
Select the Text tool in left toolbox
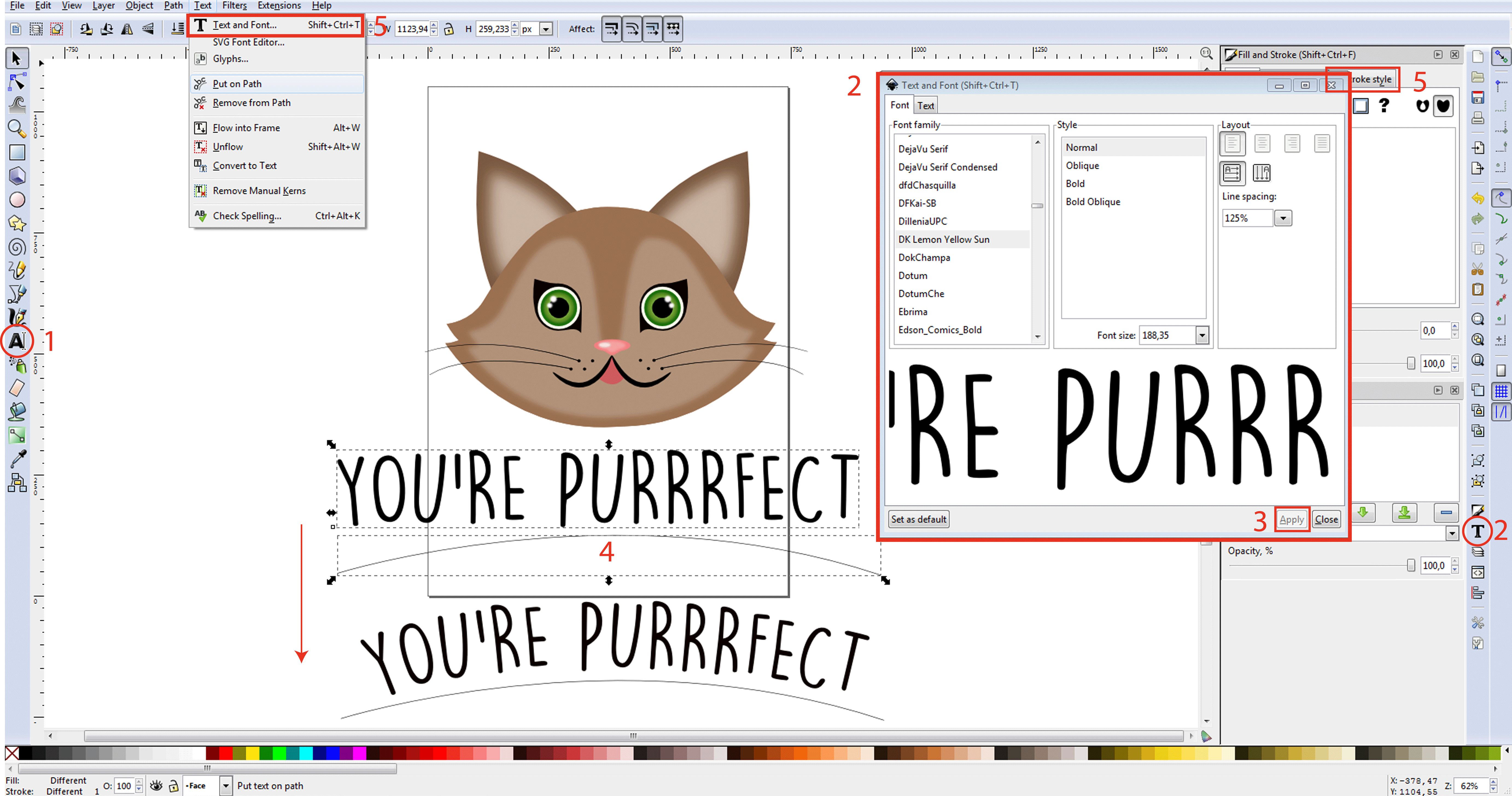(x=17, y=341)
